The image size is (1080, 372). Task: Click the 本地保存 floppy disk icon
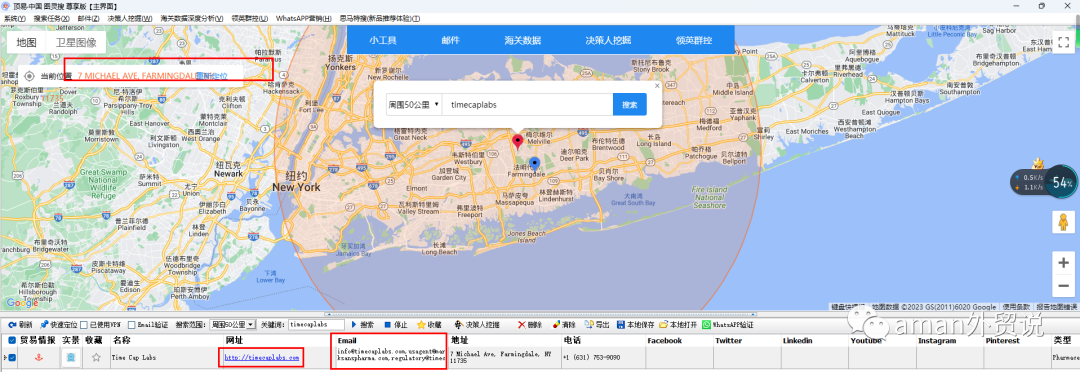(621, 324)
